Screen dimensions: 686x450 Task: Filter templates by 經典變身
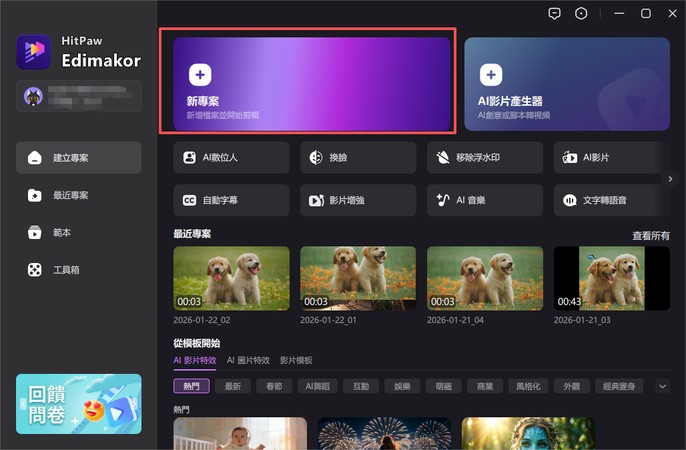click(x=619, y=386)
